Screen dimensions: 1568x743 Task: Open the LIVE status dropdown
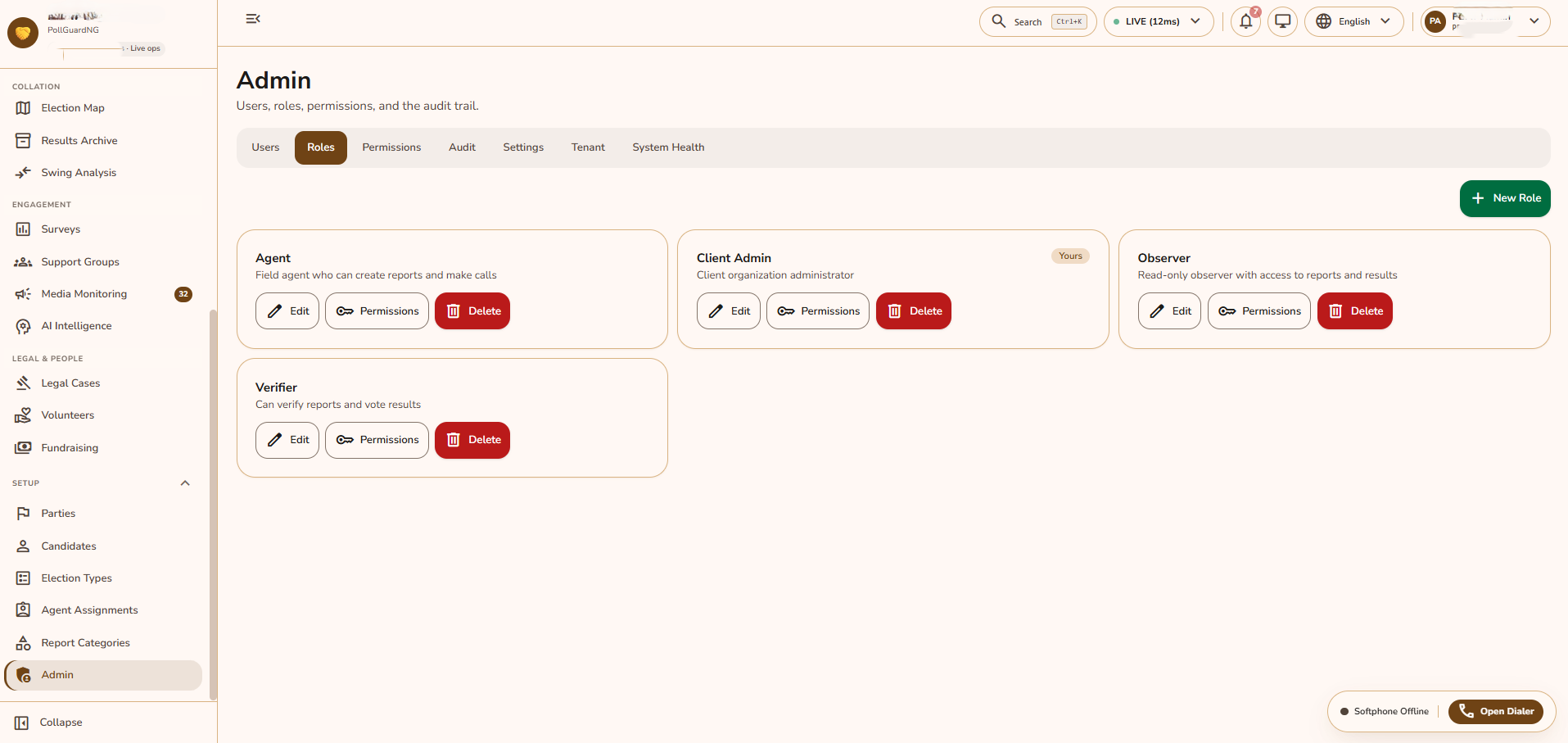pyautogui.click(x=1159, y=21)
